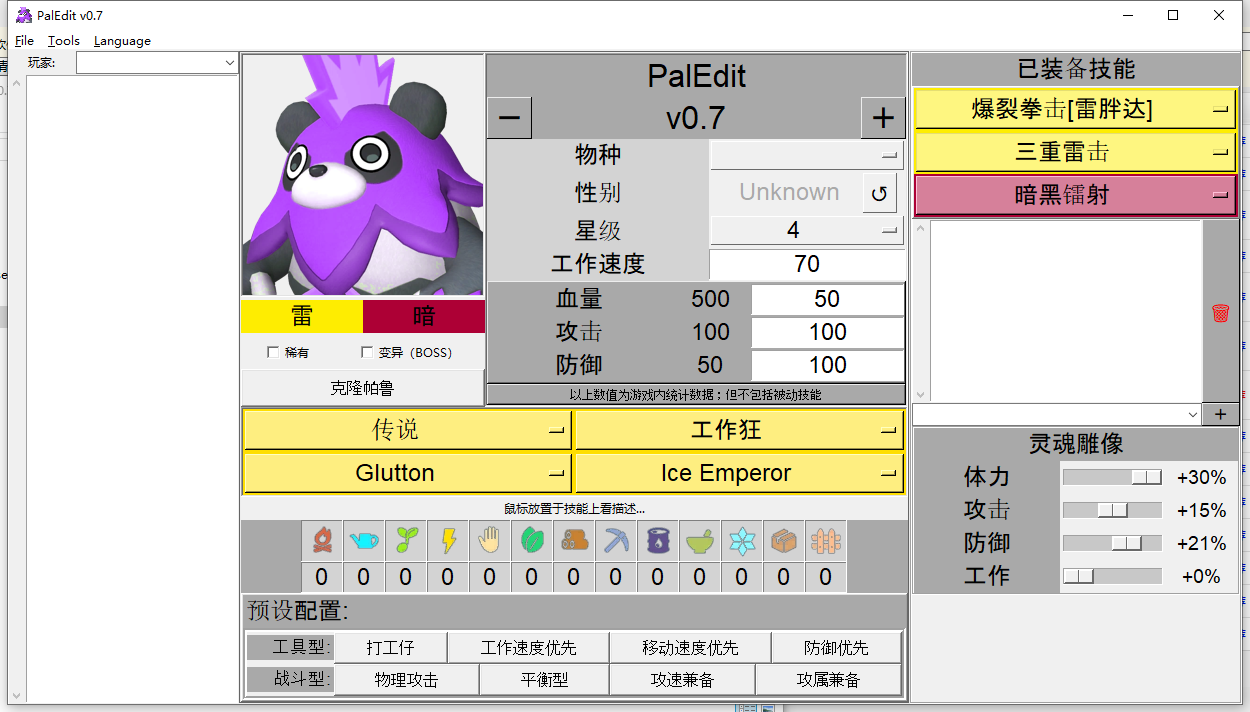This screenshot has width=1250, height=712.
Task: Apply the 移动速度优先 preset
Action: coord(690,648)
